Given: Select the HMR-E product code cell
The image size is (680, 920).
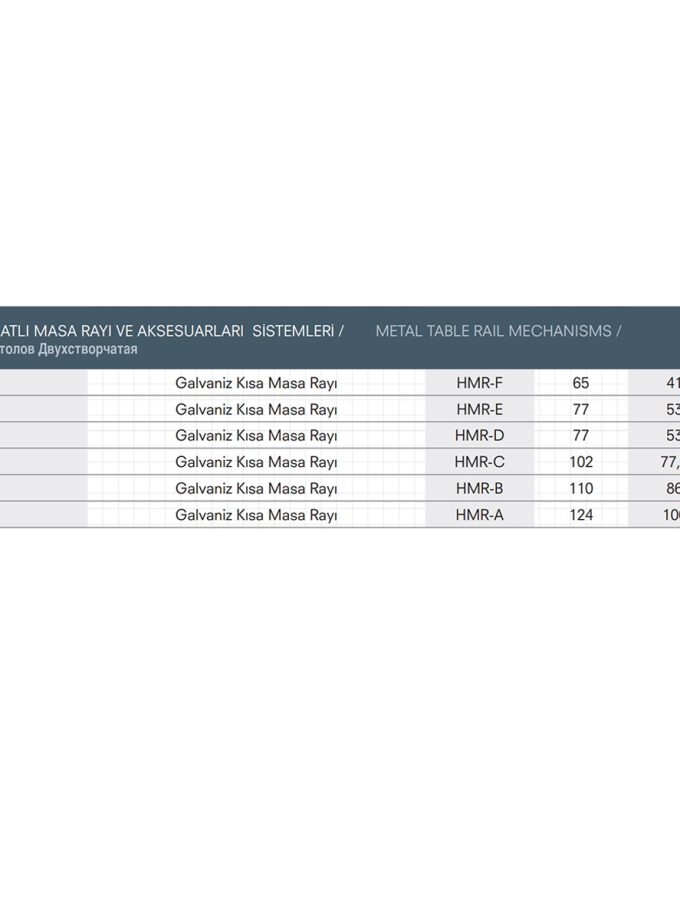Looking at the screenshot, I should pos(479,409).
